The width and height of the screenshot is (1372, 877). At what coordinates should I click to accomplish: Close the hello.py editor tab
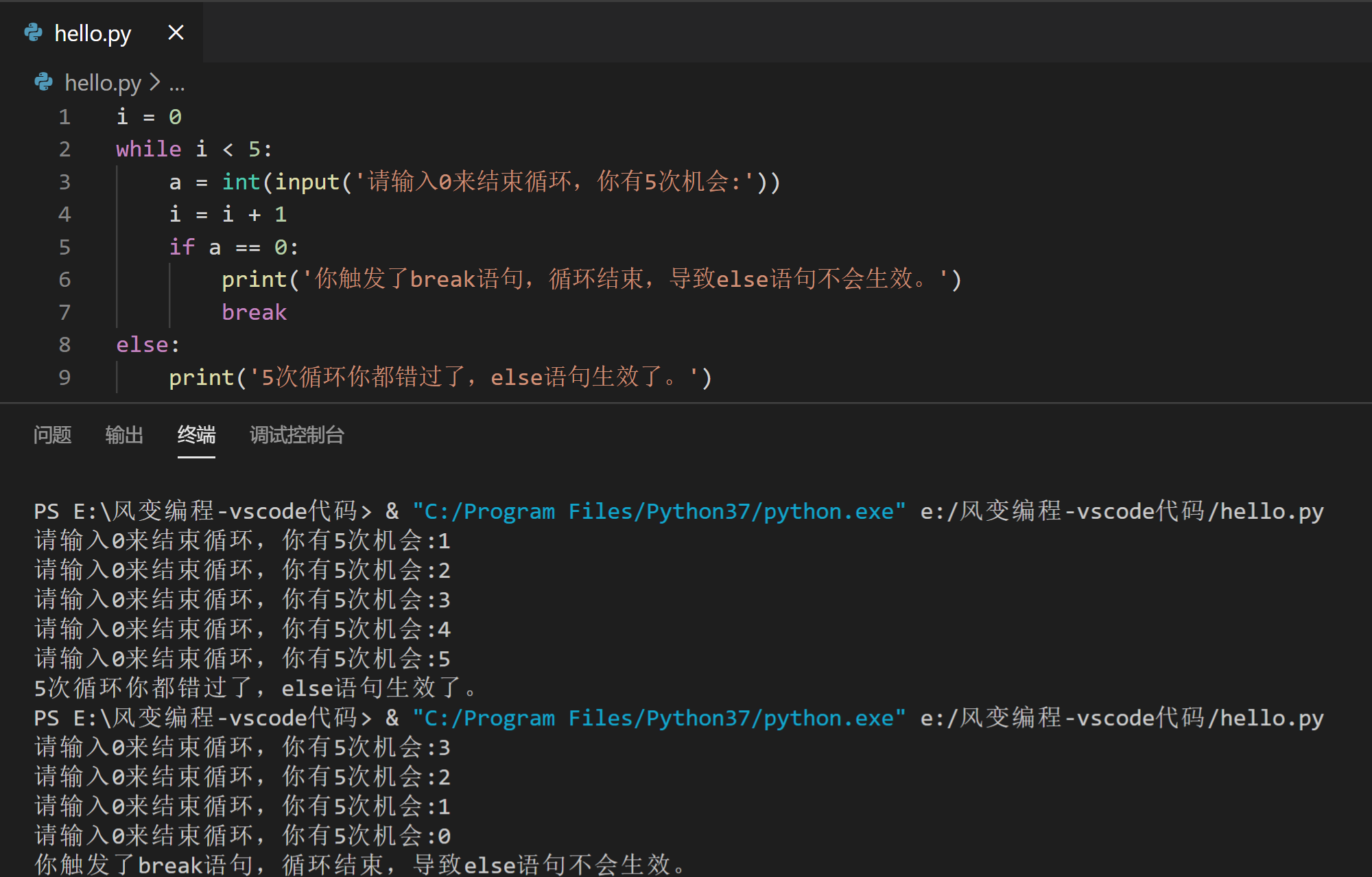(176, 32)
